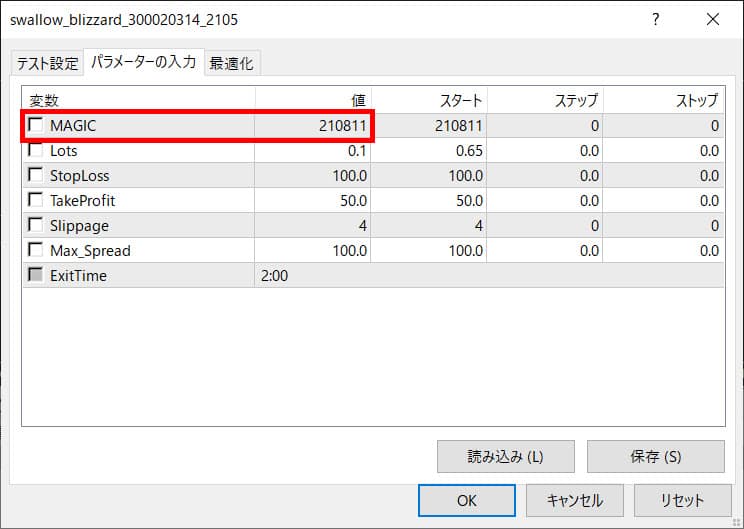The height and width of the screenshot is (529, 744).
Task: Confirm with the OK button
Action: pyautogui.click(x=466, y=500)
